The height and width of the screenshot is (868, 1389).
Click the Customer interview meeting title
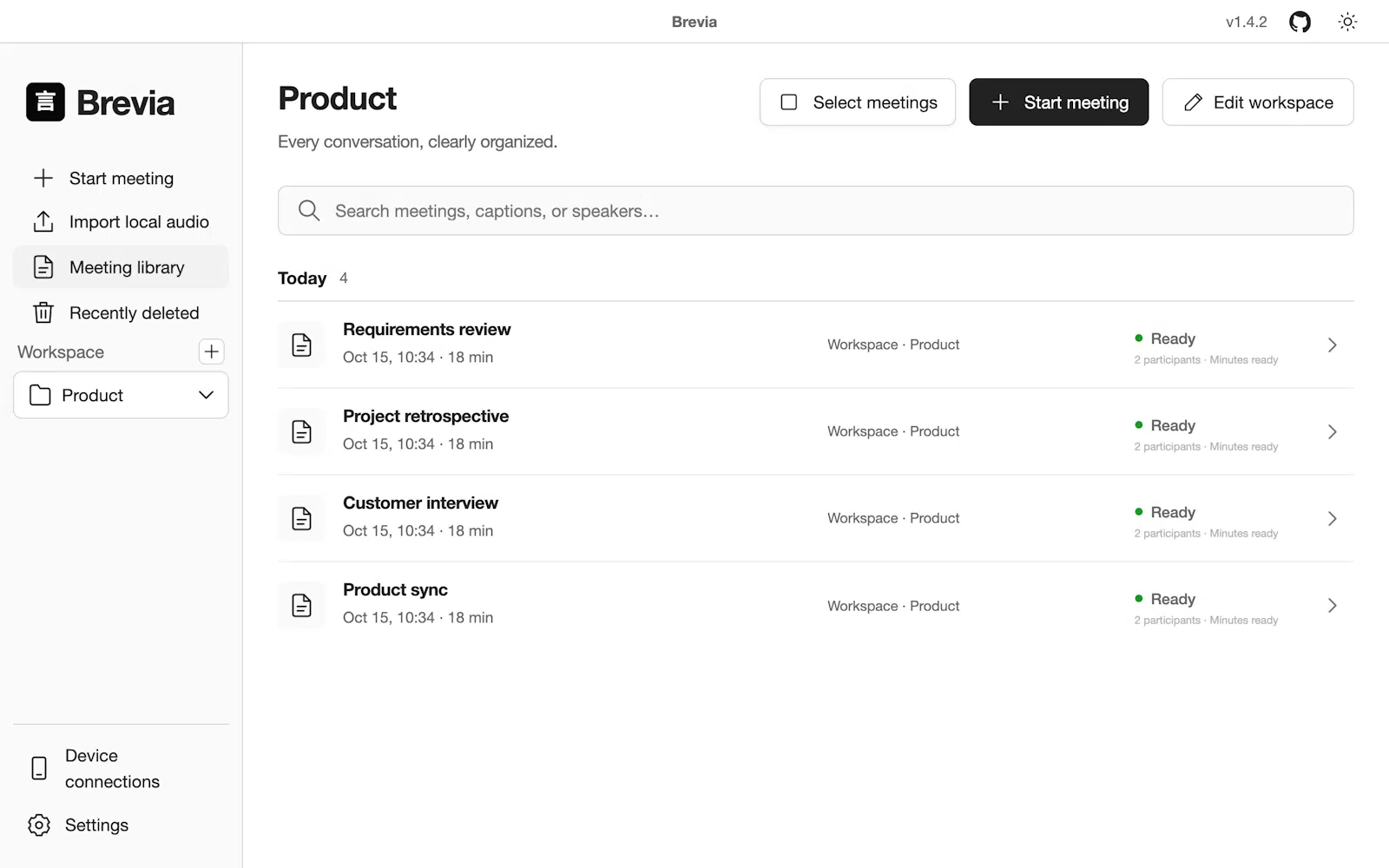point(420,503)
